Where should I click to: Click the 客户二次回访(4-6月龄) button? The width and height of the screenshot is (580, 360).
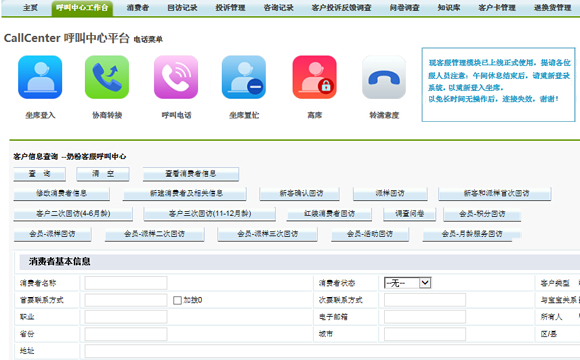[73, 214]
